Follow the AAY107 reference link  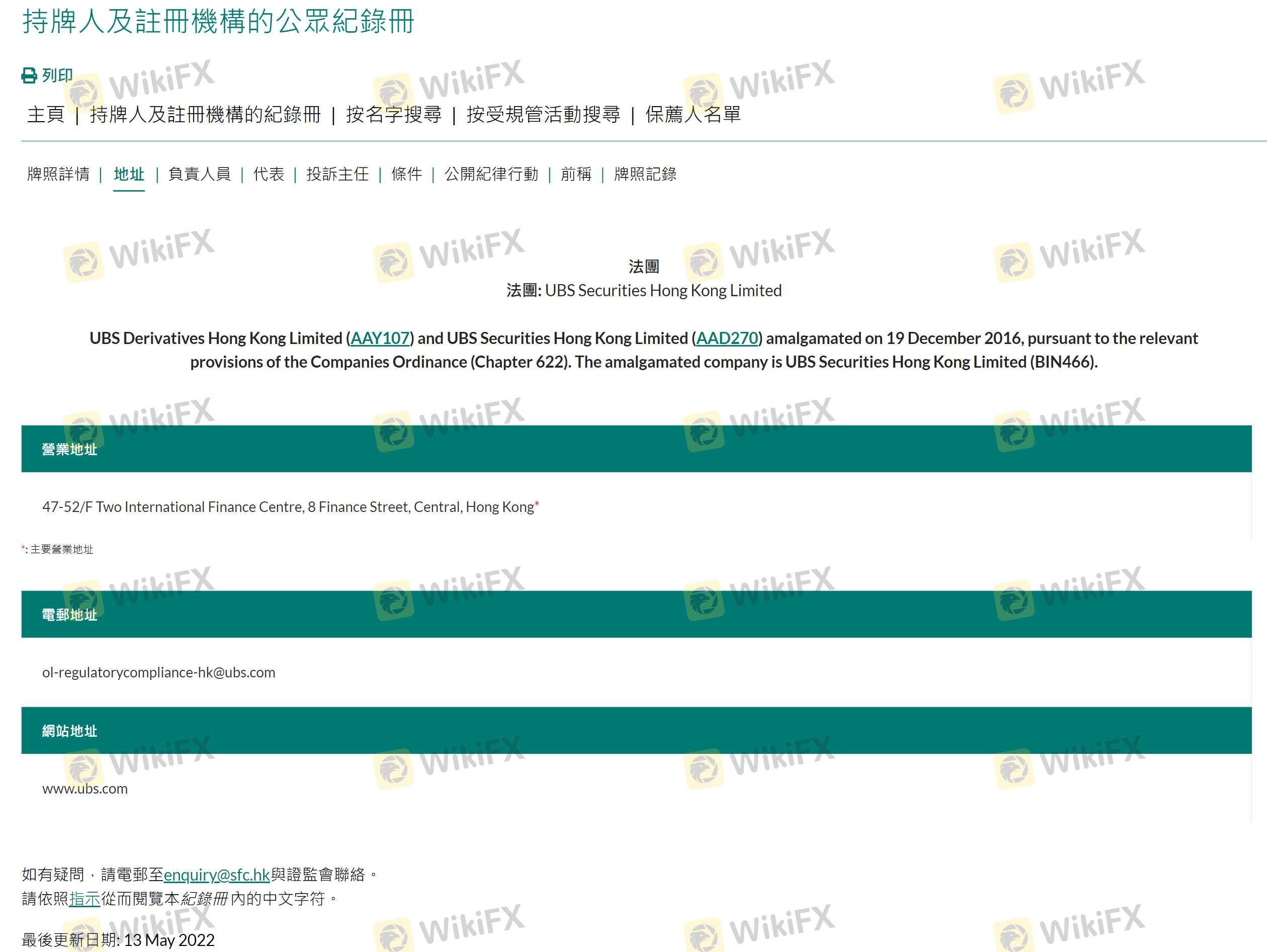[x=380, y=338]
